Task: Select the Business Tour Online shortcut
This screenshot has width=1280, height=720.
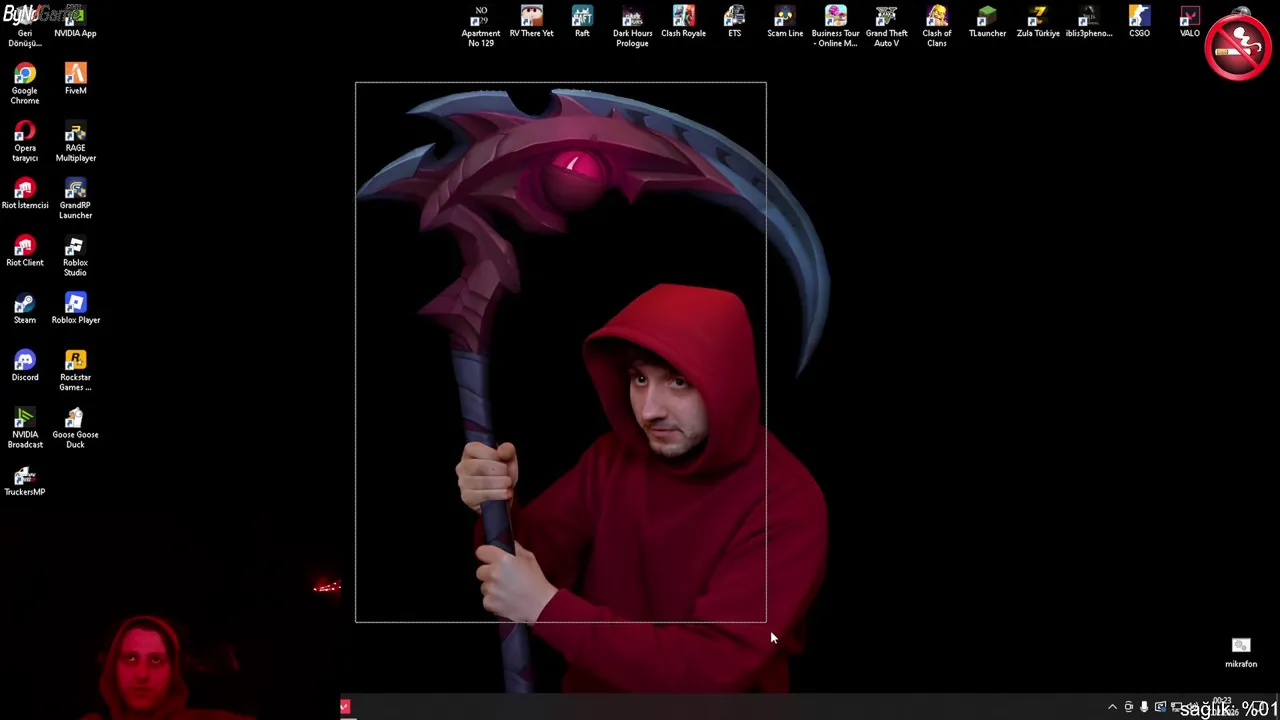Action: (x=835, y=26)
